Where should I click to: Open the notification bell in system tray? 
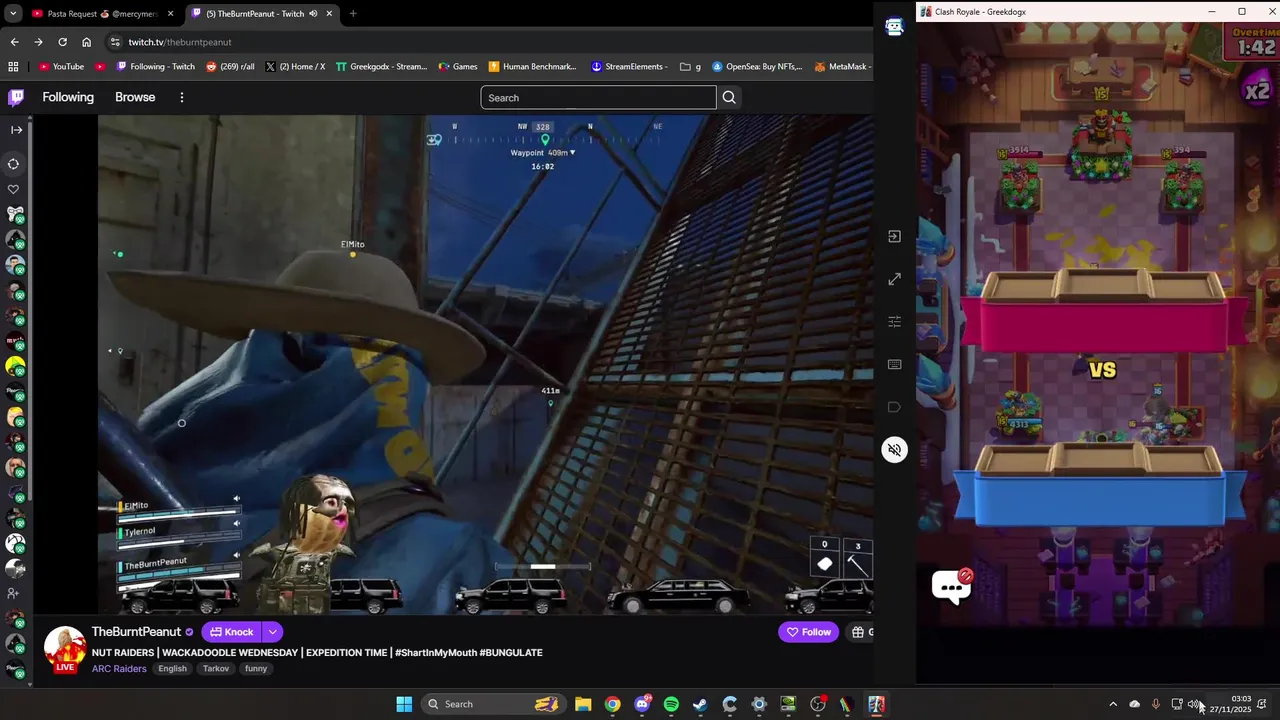click(x=1262, y=704)
